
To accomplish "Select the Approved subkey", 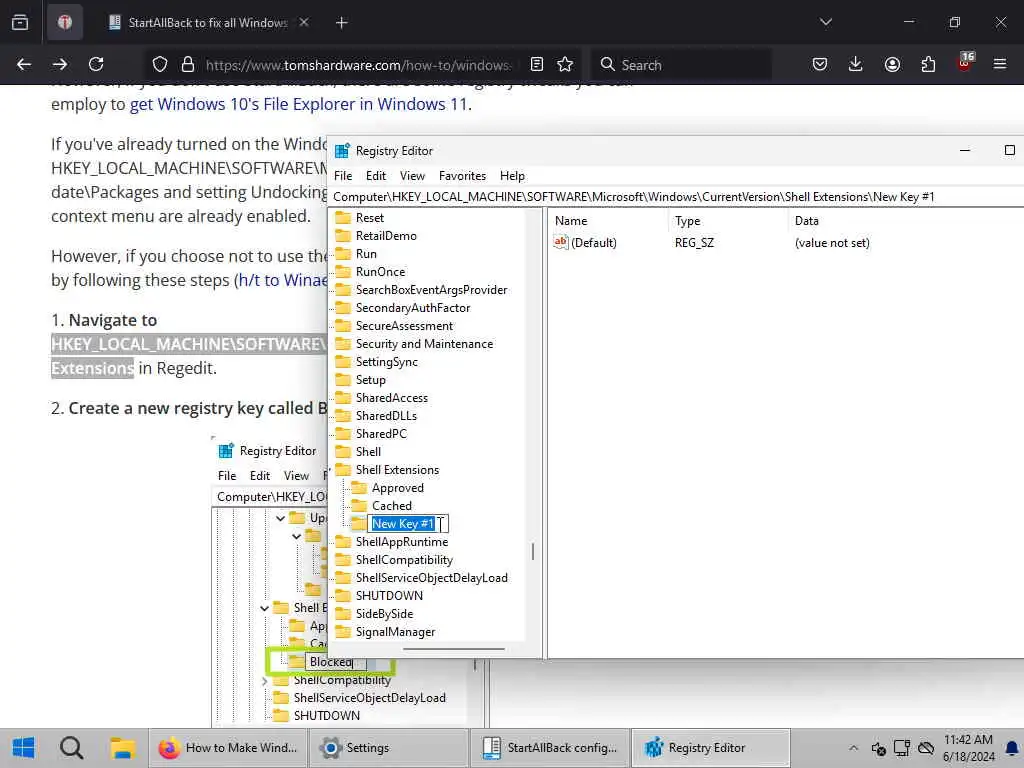I will (x=397, y=488).
